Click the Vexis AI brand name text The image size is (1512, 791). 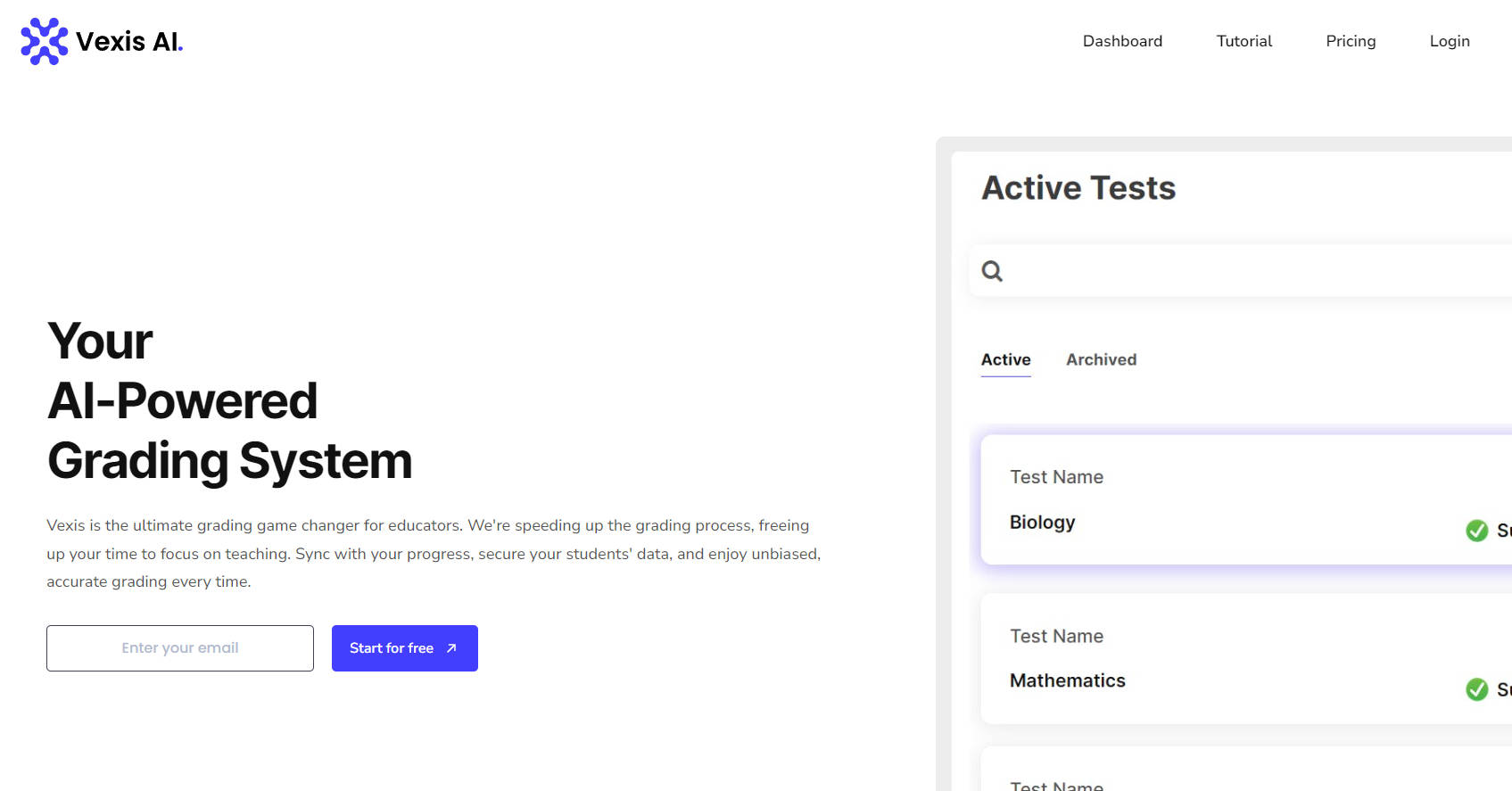point(128,42)
